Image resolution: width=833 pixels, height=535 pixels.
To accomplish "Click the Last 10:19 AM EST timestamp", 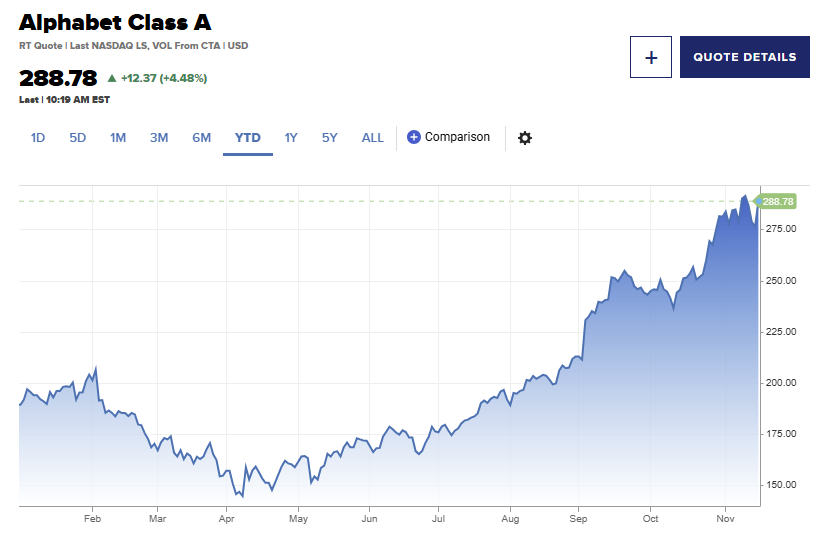I will 64,99.
